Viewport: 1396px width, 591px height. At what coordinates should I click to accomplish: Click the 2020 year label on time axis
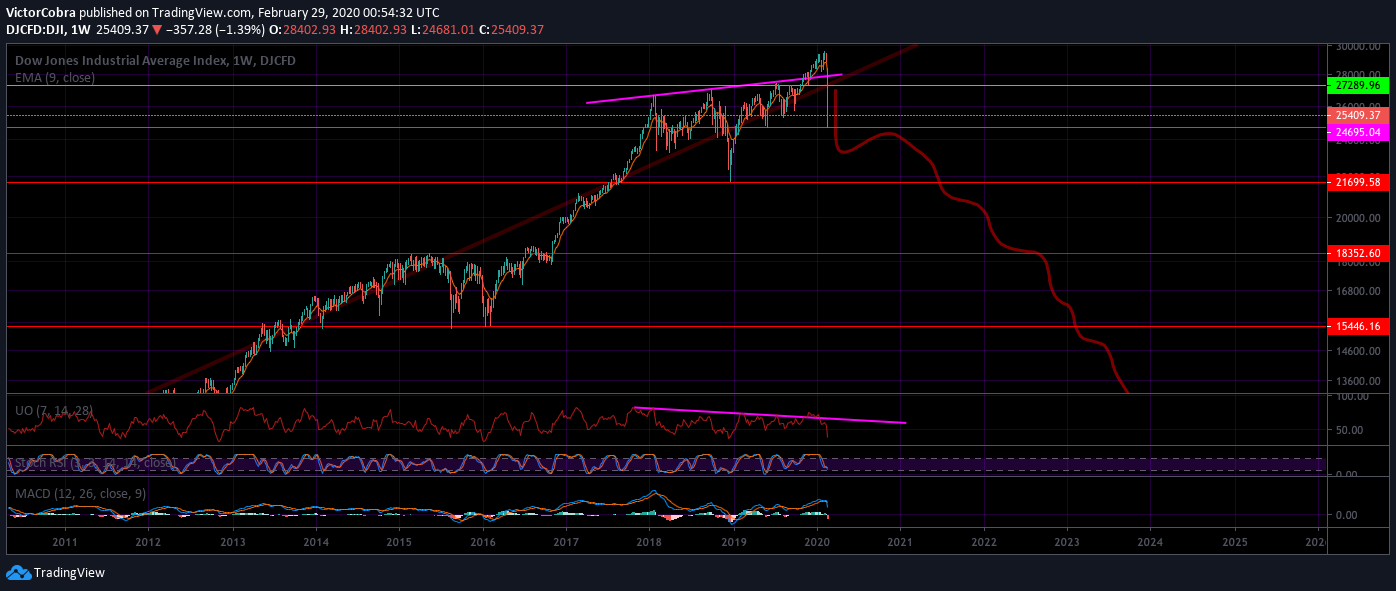(x=817, y=542)
